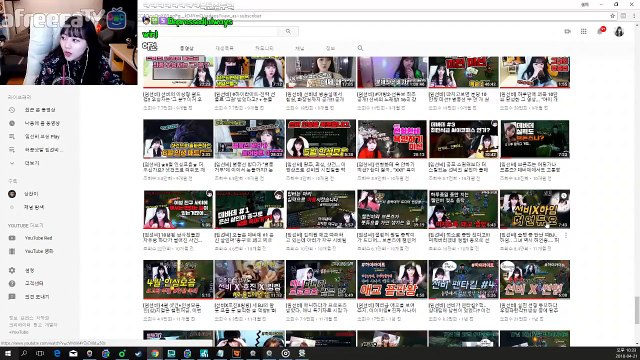Open help center question-mark (고객센터)

[12, 283]
